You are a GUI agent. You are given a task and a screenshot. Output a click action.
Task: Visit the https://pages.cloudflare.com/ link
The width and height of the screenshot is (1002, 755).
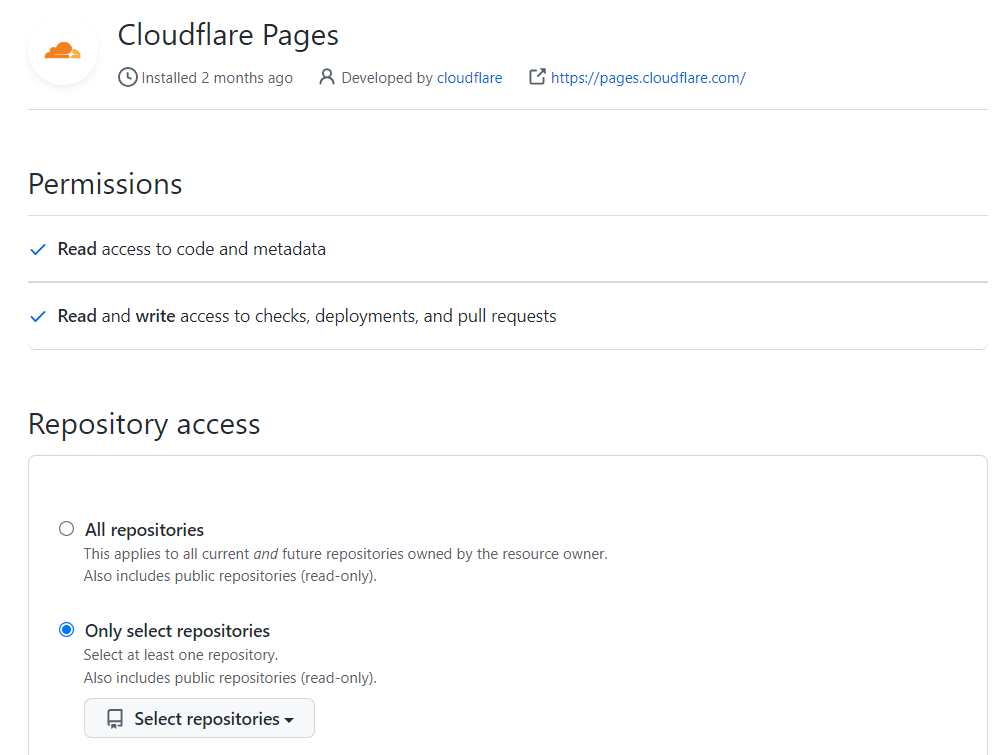pos(648,78)
